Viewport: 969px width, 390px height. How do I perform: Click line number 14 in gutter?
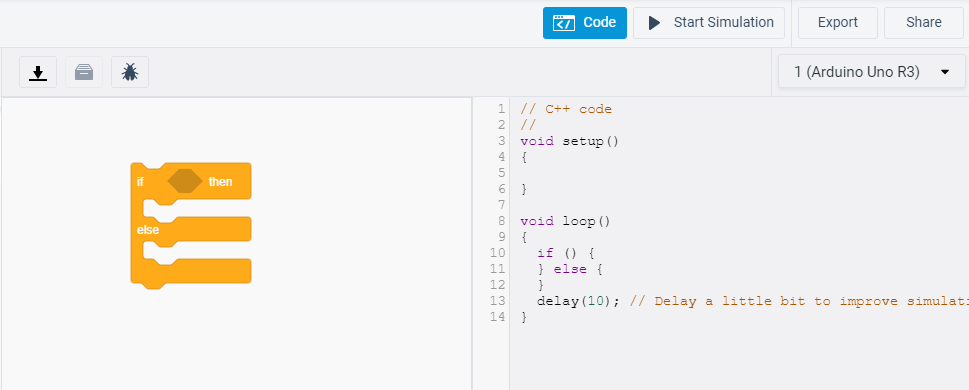498,317
